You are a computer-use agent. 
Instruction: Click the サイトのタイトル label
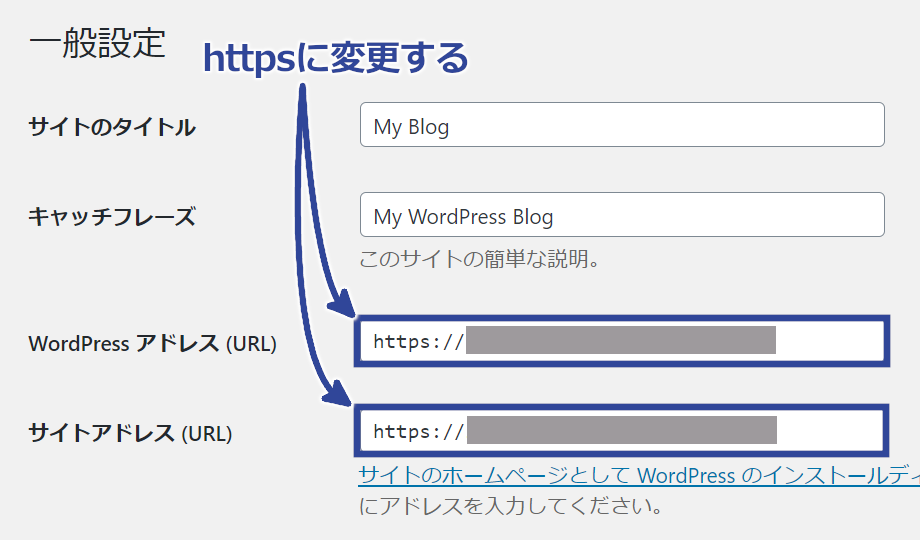click(x=112, y=127)
